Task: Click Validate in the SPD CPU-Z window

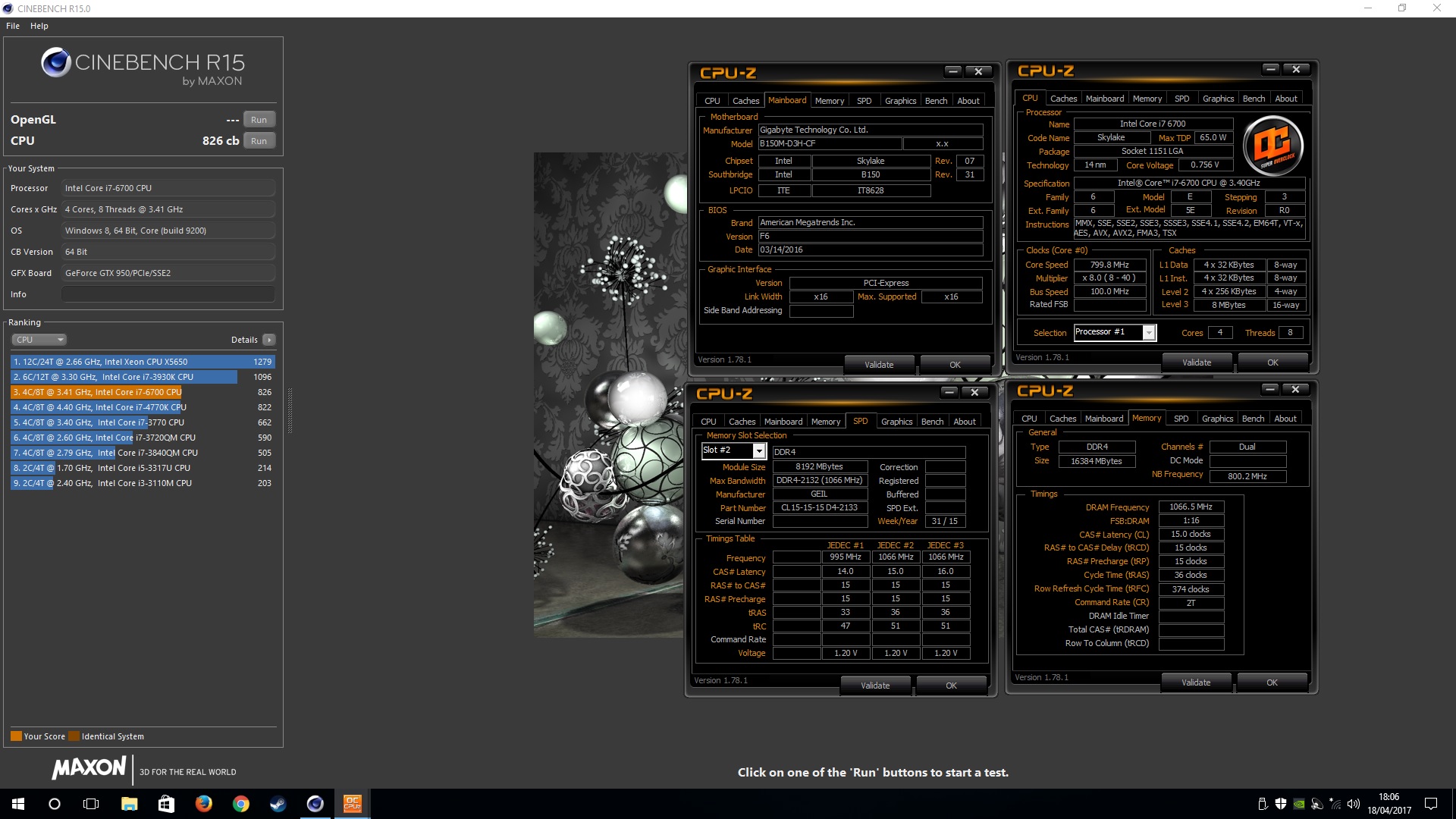Action: click(875, 686)
